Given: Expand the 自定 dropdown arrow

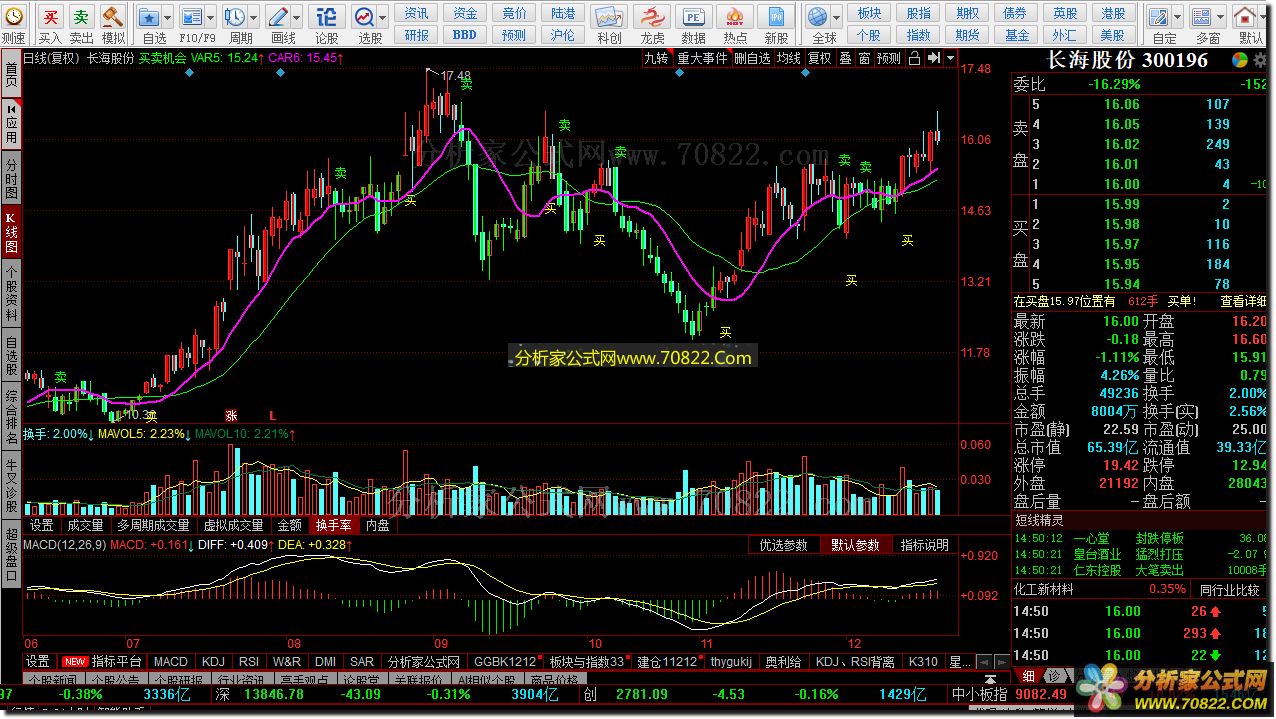Looking at the screenshot, I should click(1178, 17).
